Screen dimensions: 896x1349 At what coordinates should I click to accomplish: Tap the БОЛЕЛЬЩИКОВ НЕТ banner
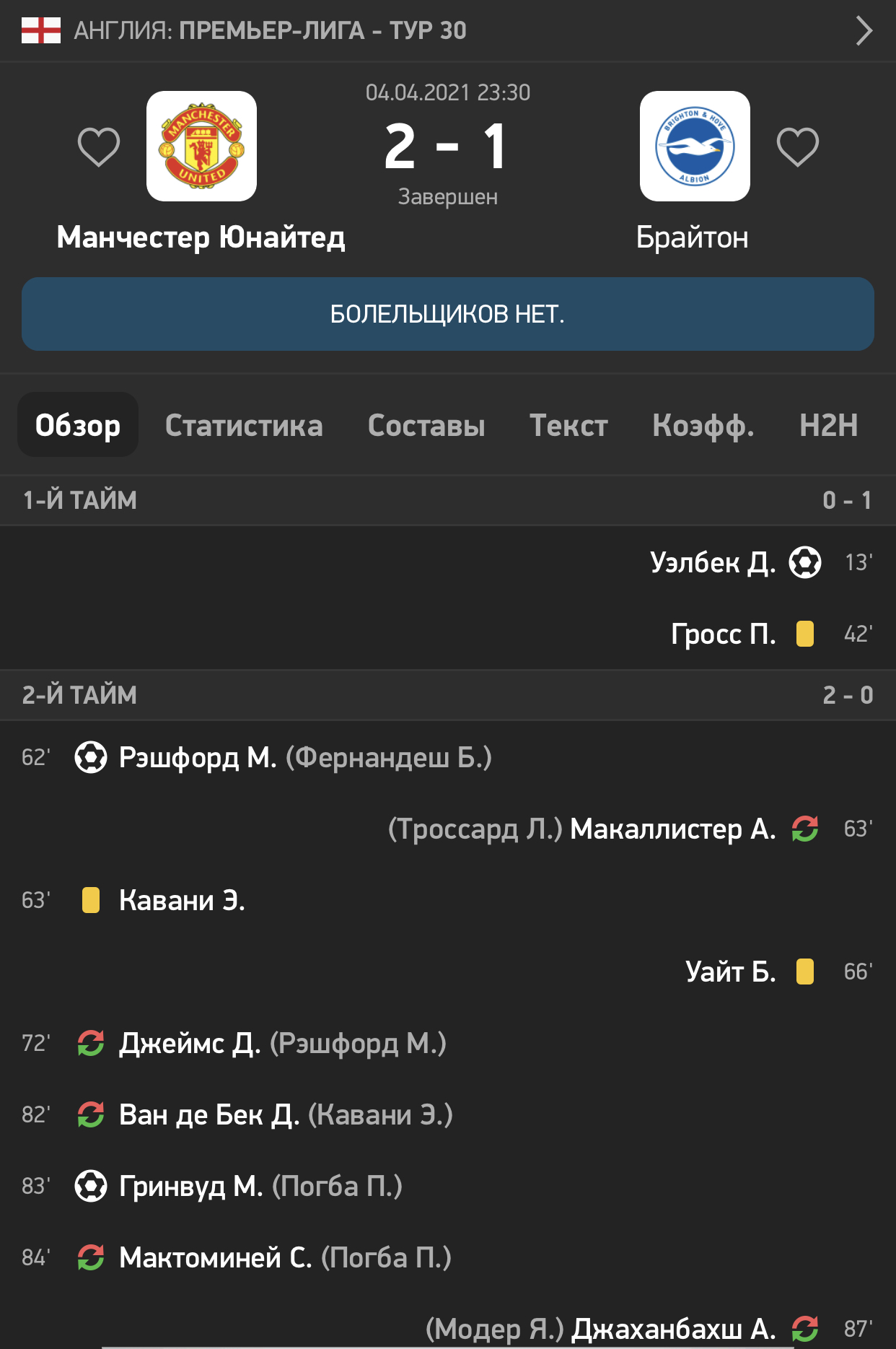point(448,314)
